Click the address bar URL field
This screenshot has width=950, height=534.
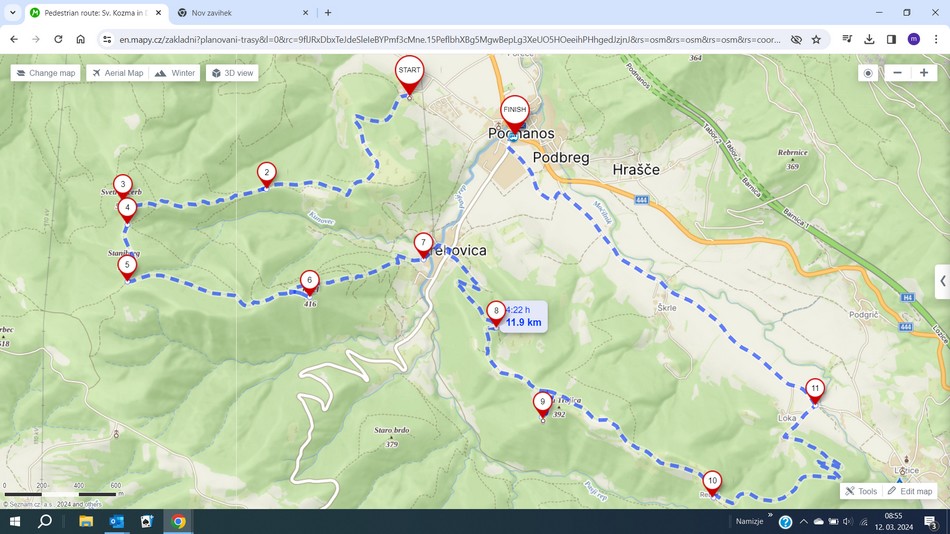450,39
